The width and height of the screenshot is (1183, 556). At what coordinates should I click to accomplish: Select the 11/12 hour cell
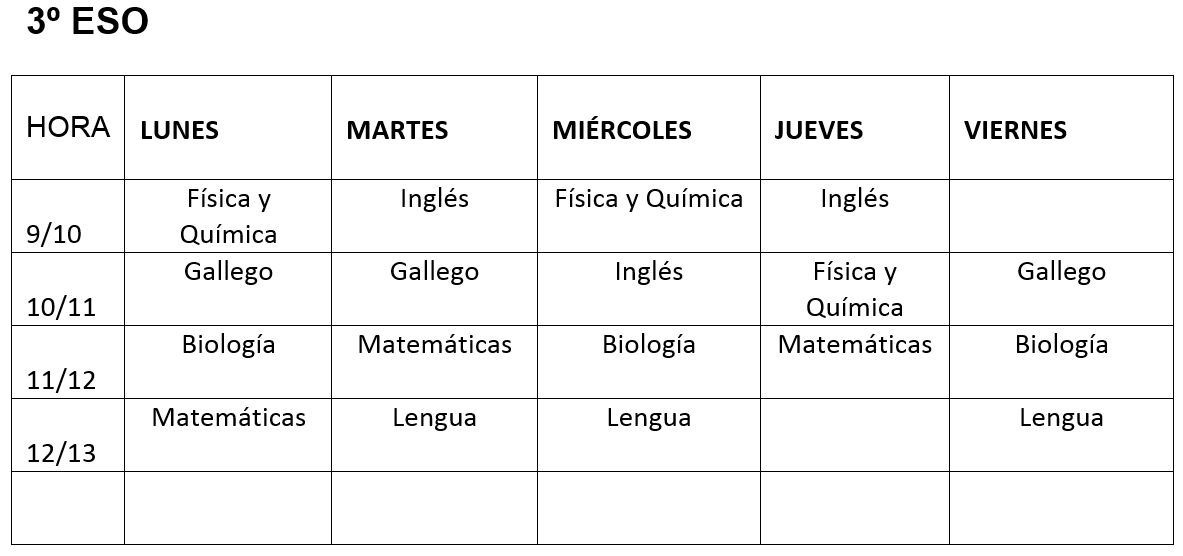(x=68, y=362)
